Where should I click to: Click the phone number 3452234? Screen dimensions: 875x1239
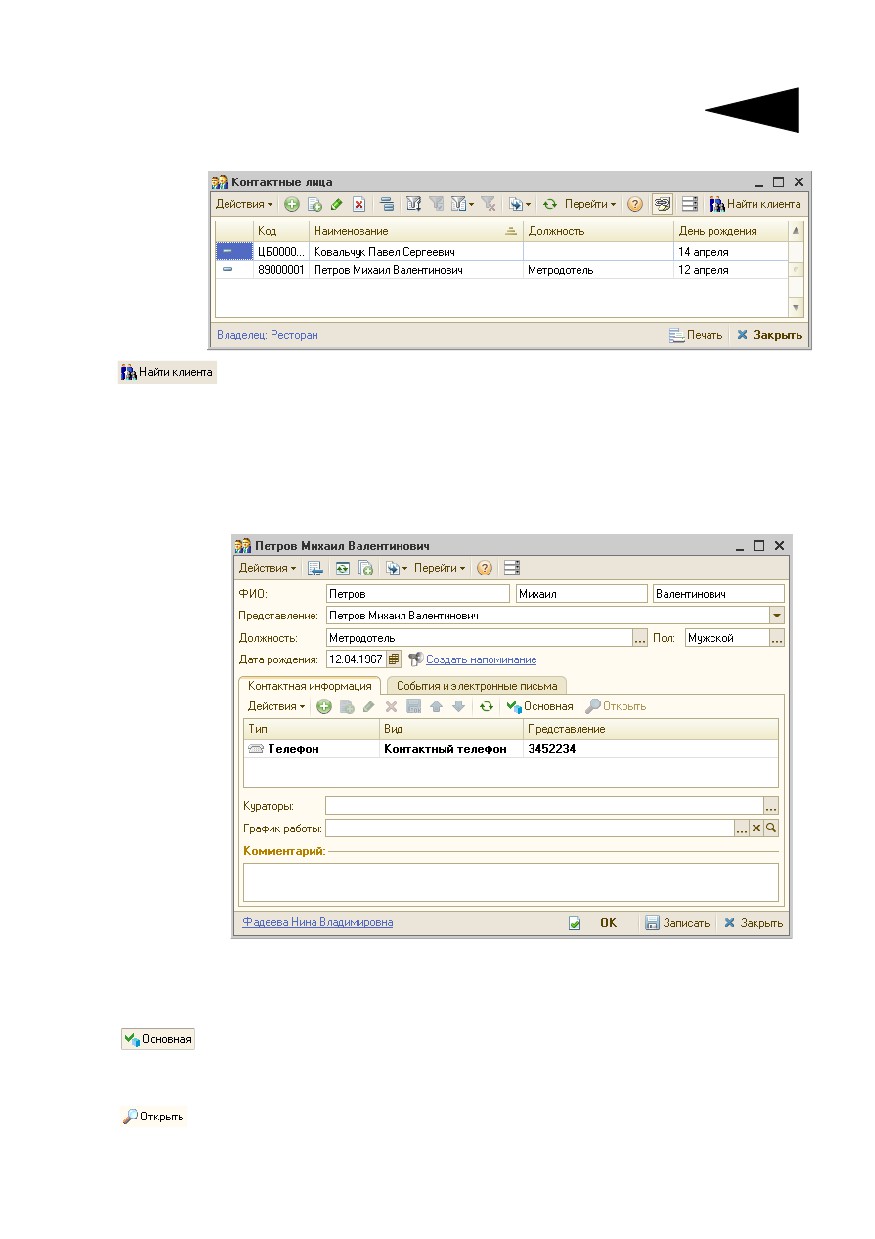pos(552,748)
